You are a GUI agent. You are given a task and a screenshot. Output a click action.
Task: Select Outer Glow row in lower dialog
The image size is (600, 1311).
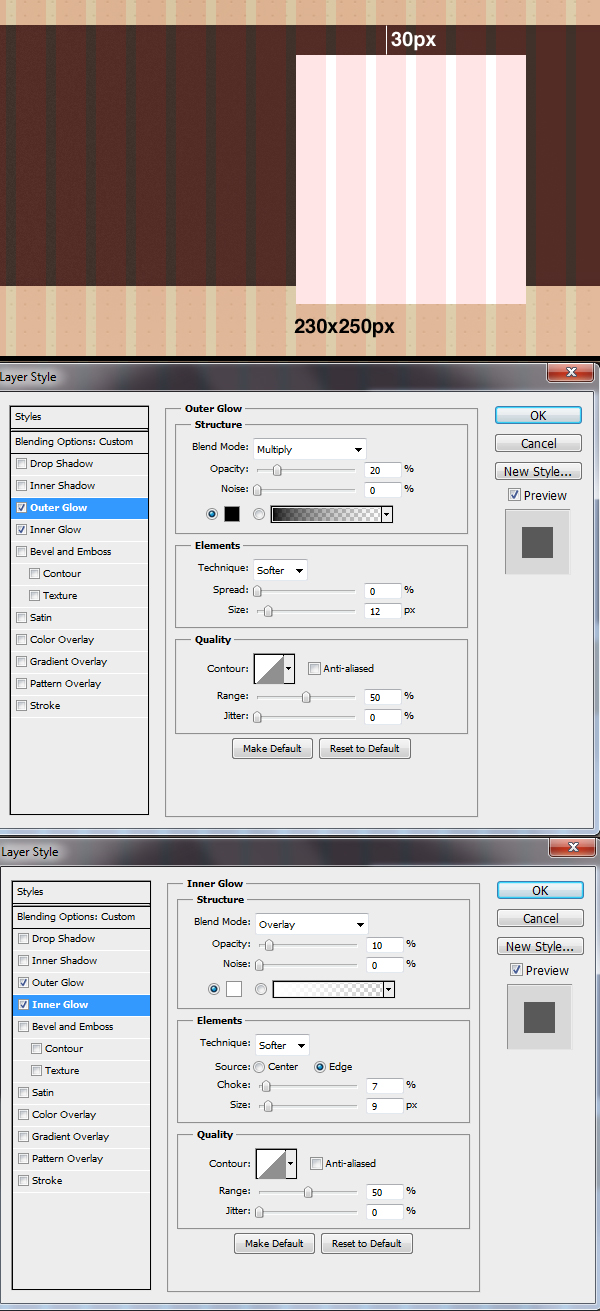click(x=82, y=983)
